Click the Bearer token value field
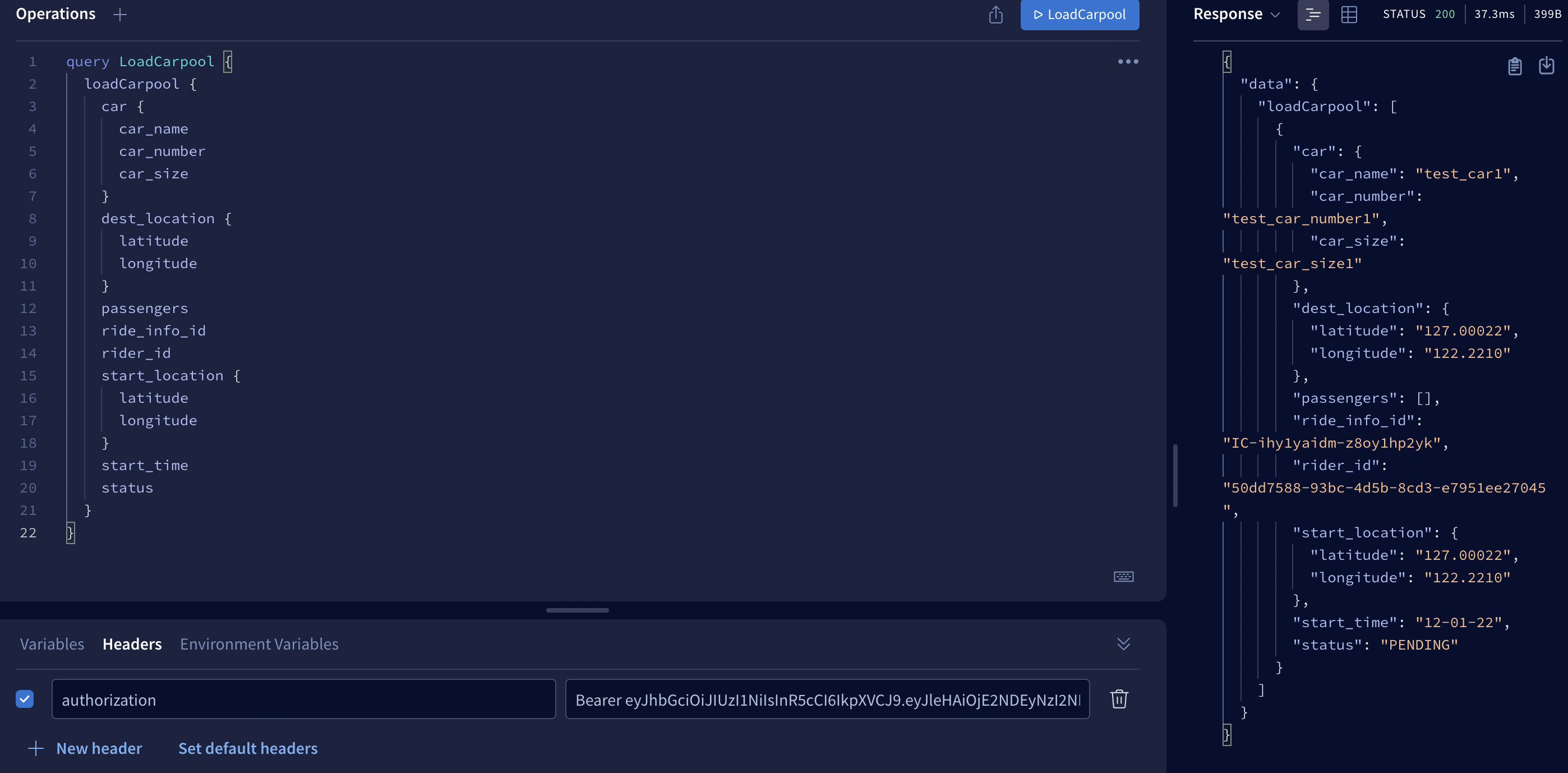This screenshot has height=773, width=1568. coord(827,700)
